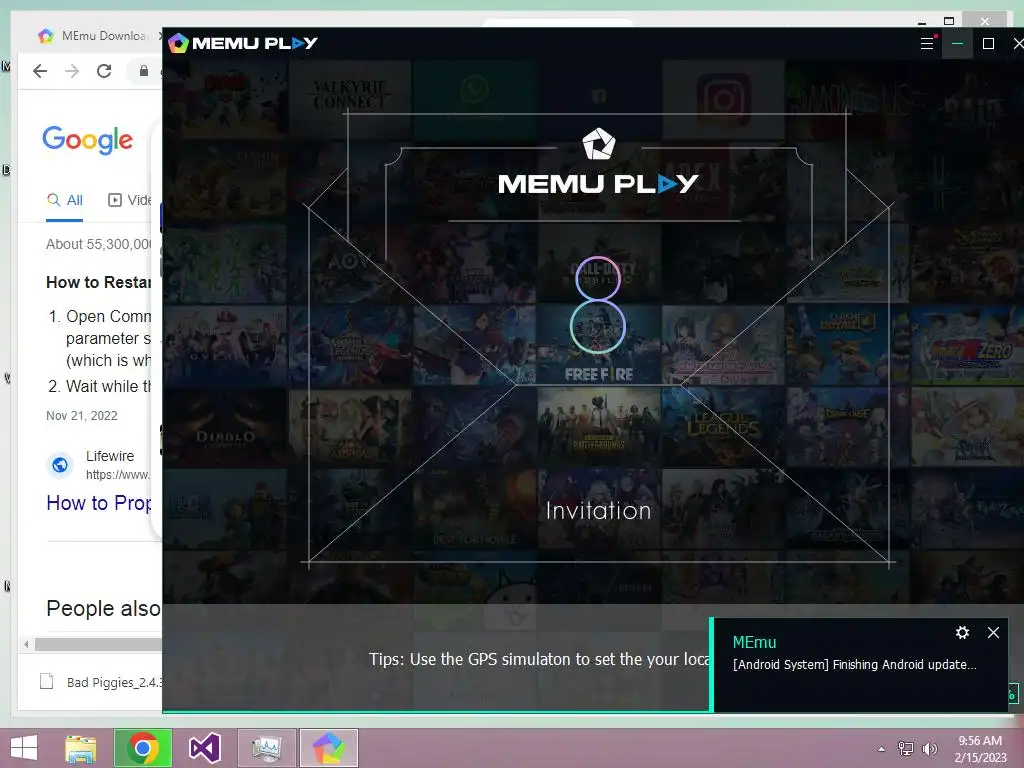Open the Google logo homepage

click(88, 140)
